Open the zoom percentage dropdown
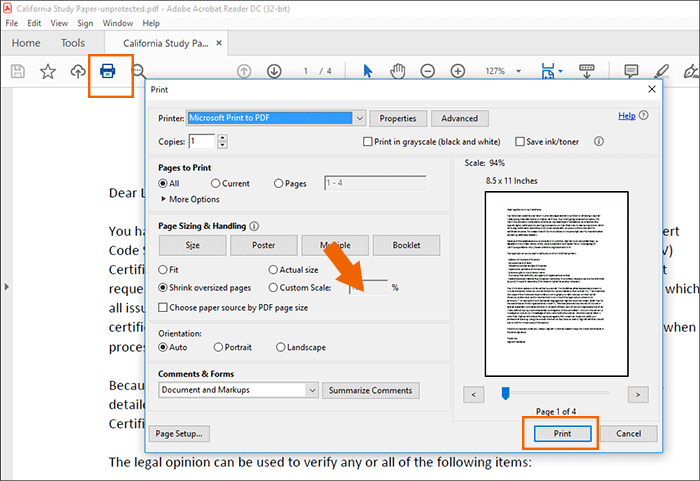The height and width of the screenshot is (481, 700). pyautogui.click(x=519, y=71)
